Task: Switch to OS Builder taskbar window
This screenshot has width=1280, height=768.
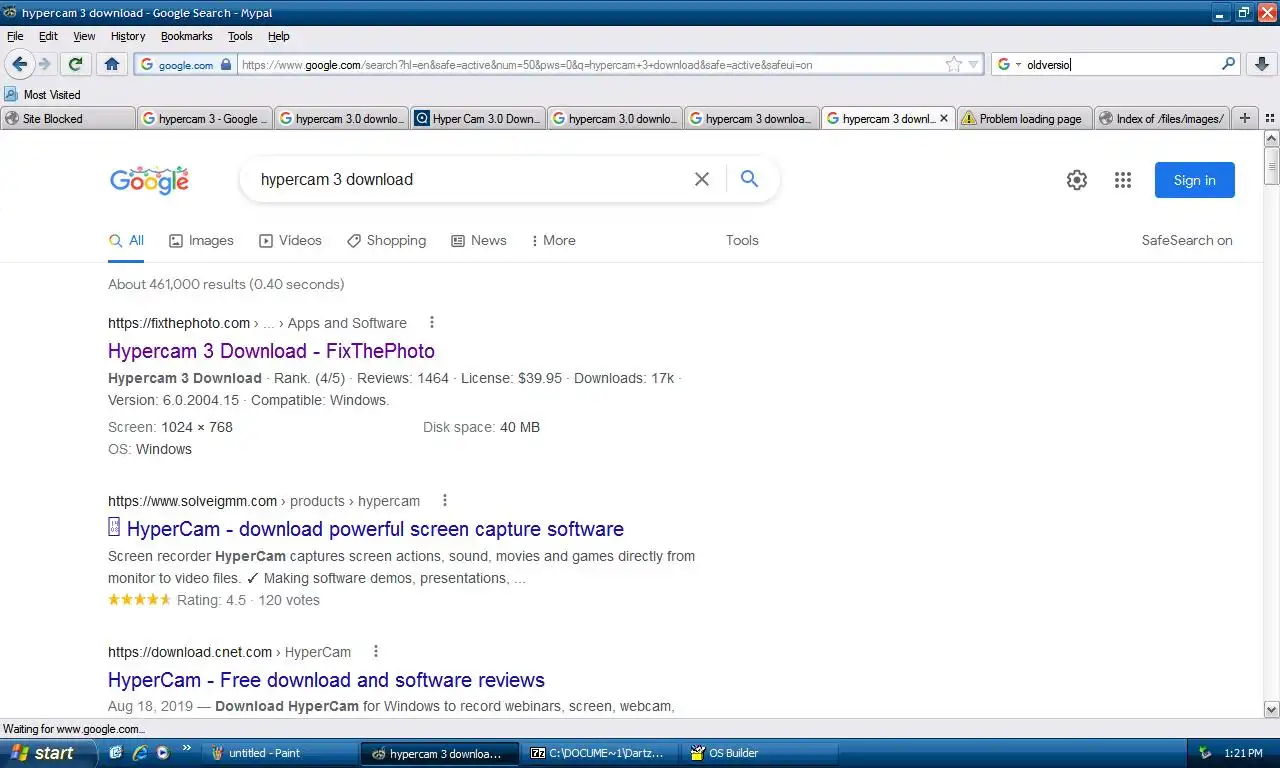Action: (x=757, y=753)
